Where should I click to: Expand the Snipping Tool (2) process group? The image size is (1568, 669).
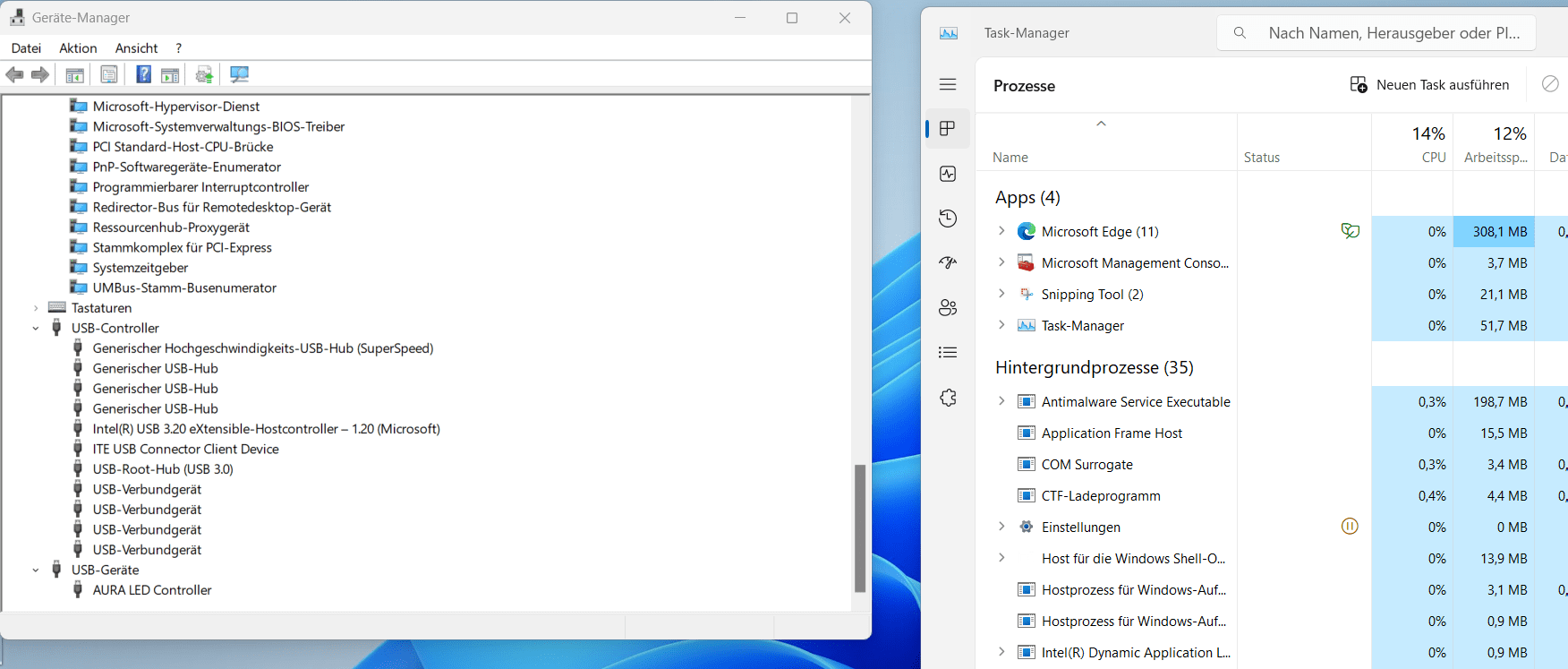pos(1001,294)
